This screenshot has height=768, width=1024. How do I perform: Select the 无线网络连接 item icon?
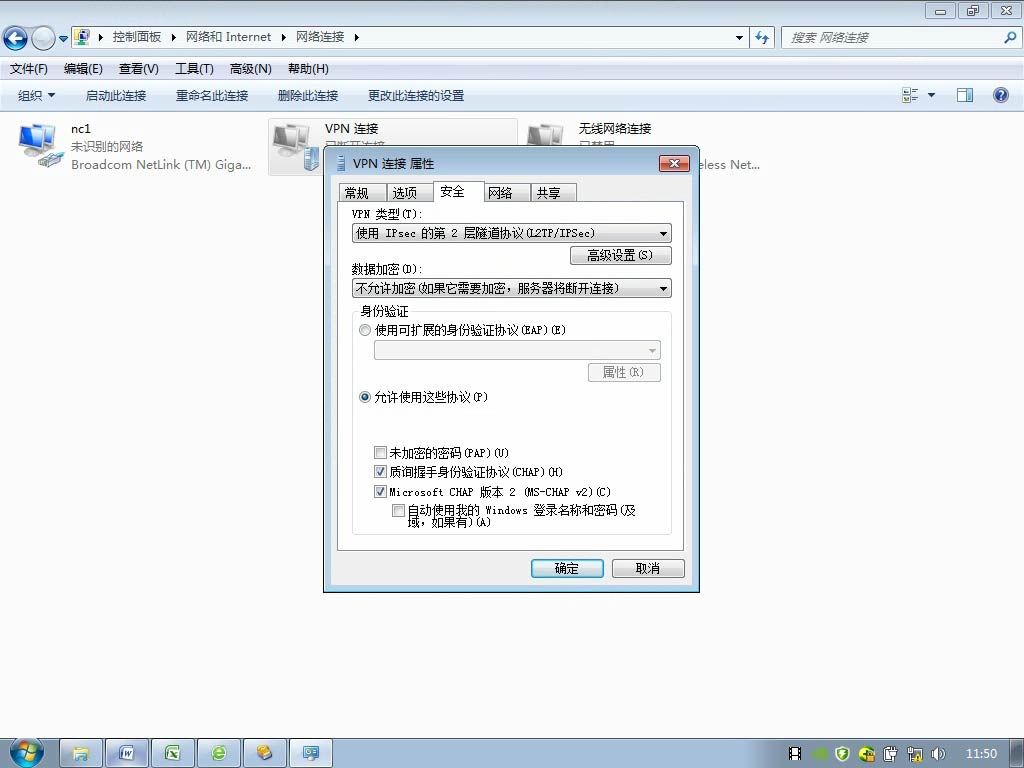coord(545,135)
